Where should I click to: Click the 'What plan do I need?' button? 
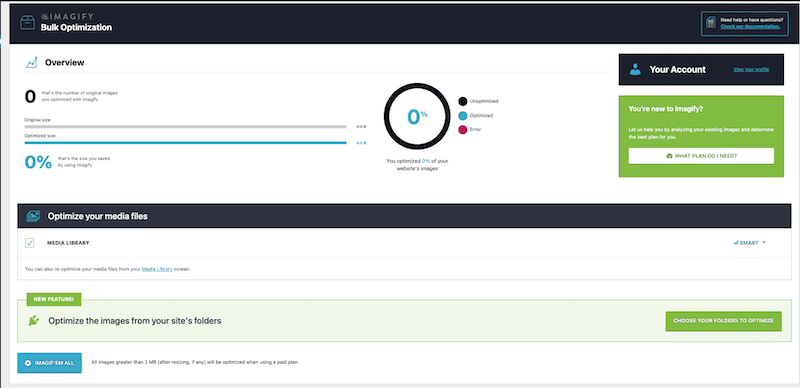tap(701, 156)
